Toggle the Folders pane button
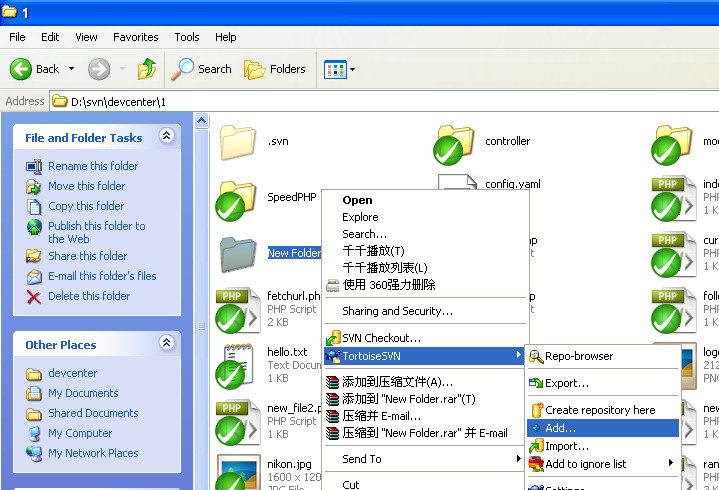This screenshot has height=490, width=719. 275,69
